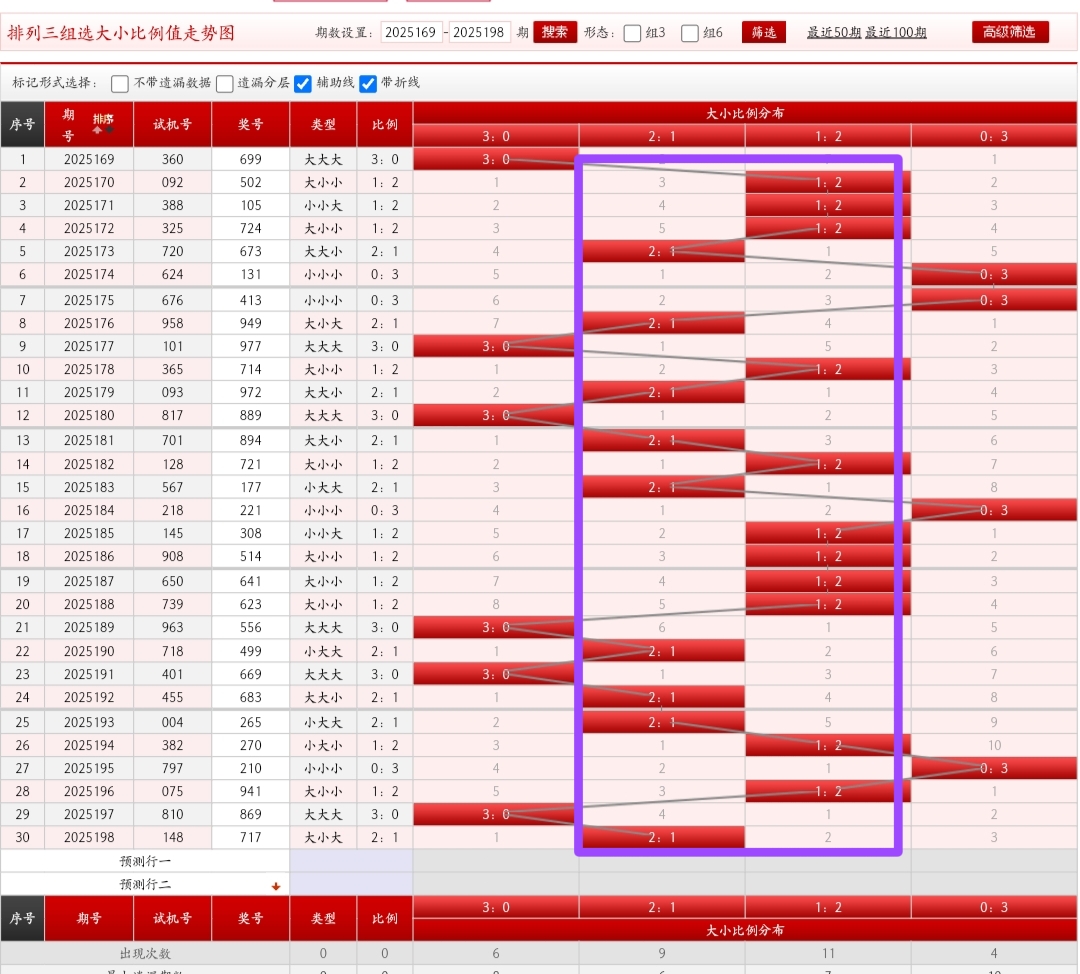
Task: Toggle the 遗漏分层 checkbox
Action: pyautogui.click(x=225, y=83)
